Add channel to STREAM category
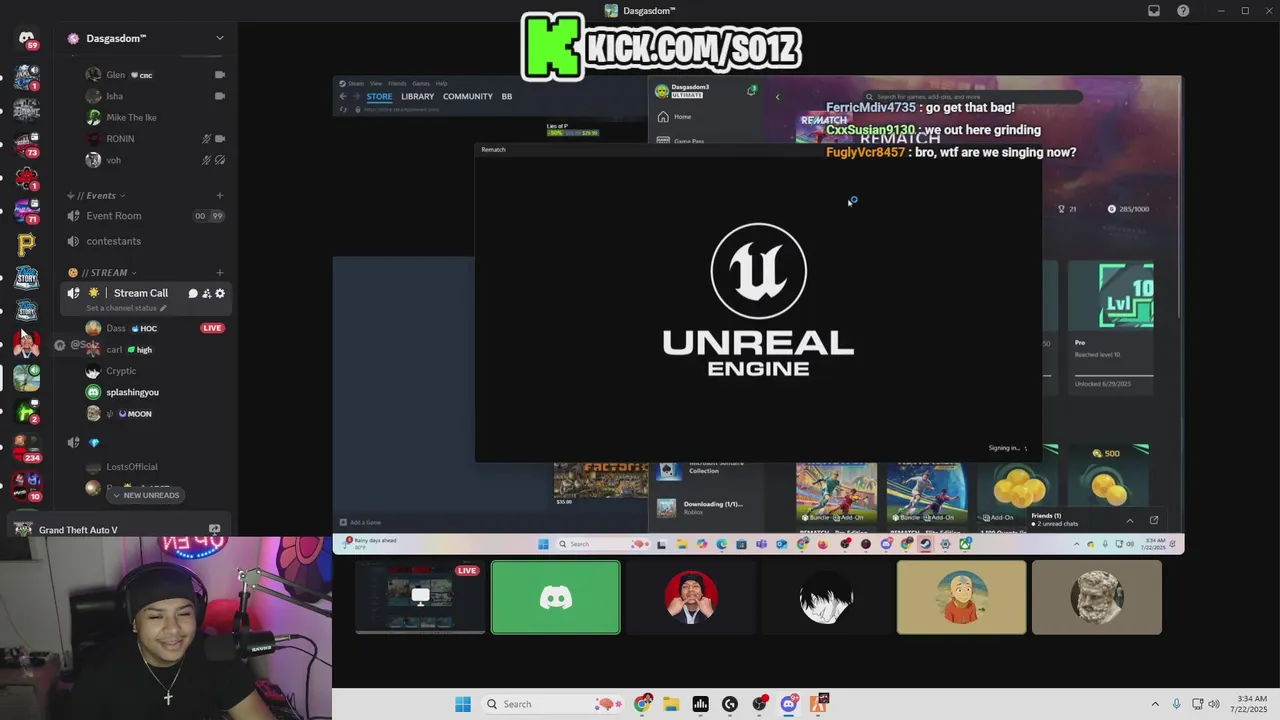Viewport: 1280px width, 720px height. 220,272
